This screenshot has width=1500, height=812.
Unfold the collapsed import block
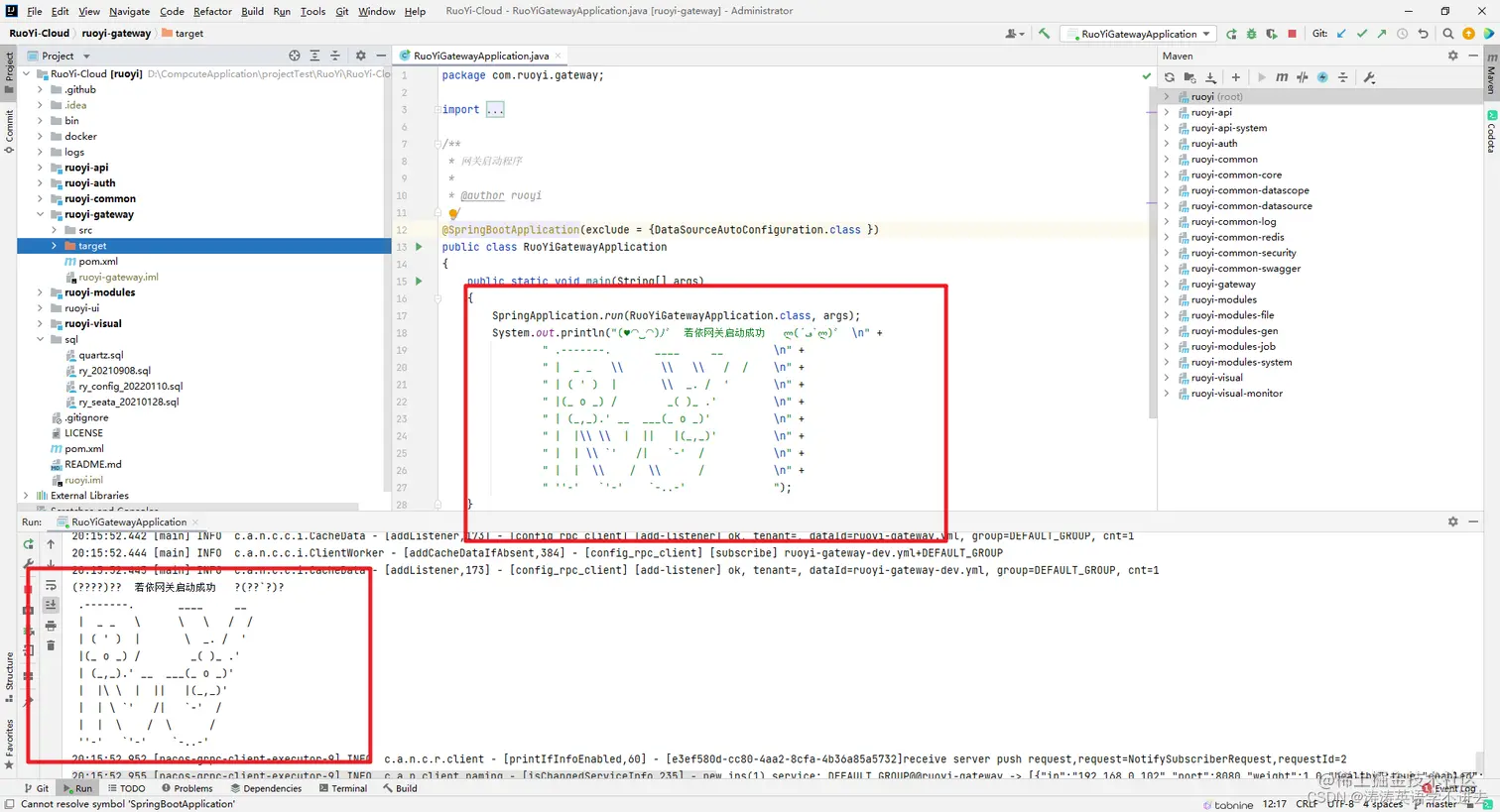495,109
